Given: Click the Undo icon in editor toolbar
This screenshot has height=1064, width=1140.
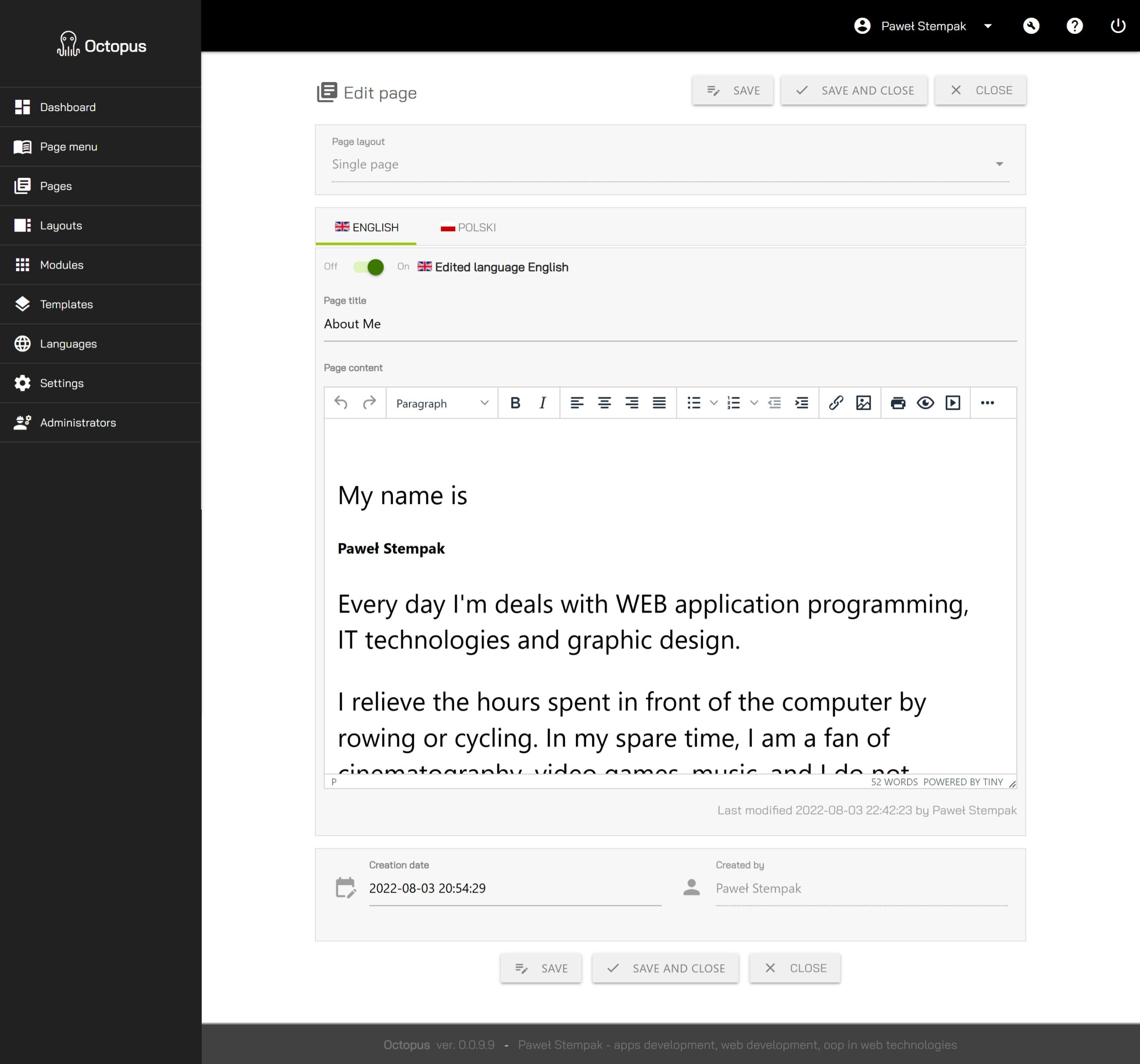Looking at the screenshot, I should (x=341, y=403).
